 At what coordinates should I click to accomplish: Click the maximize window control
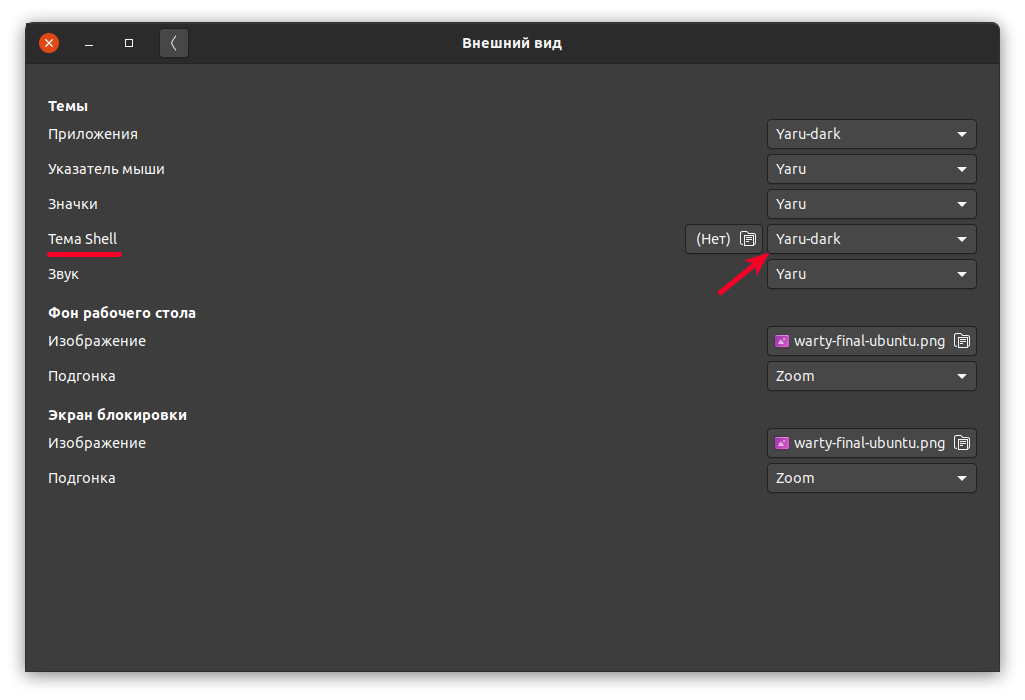pyautogui.click(x=128, y=43)
